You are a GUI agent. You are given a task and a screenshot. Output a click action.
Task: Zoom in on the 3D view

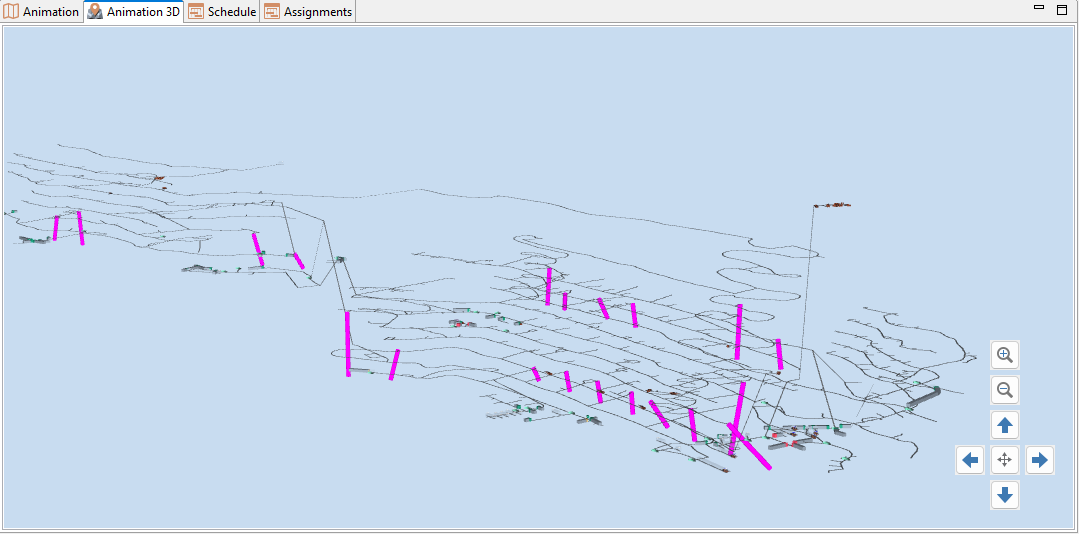pyautogui.click(x=1005, y=355)
